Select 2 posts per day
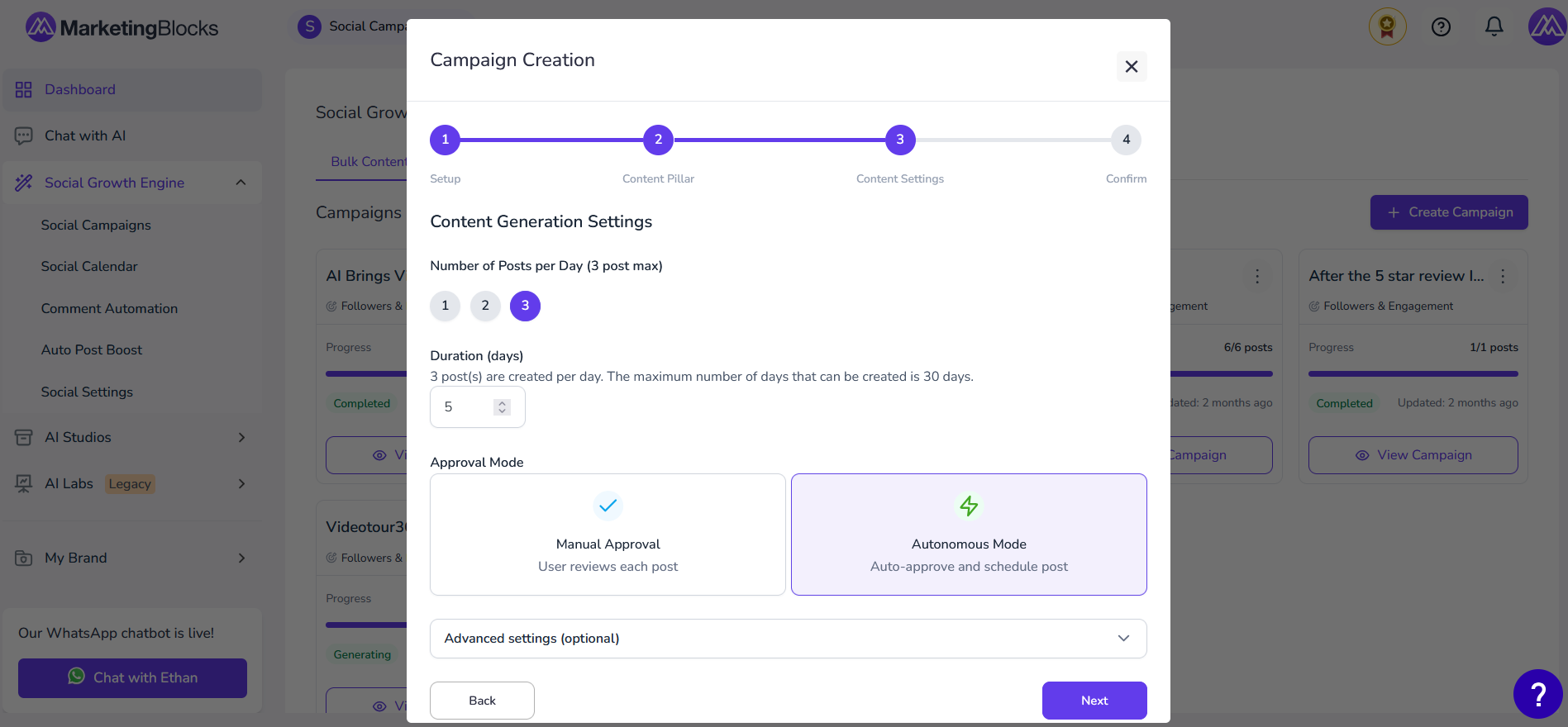 coord(485,306)
